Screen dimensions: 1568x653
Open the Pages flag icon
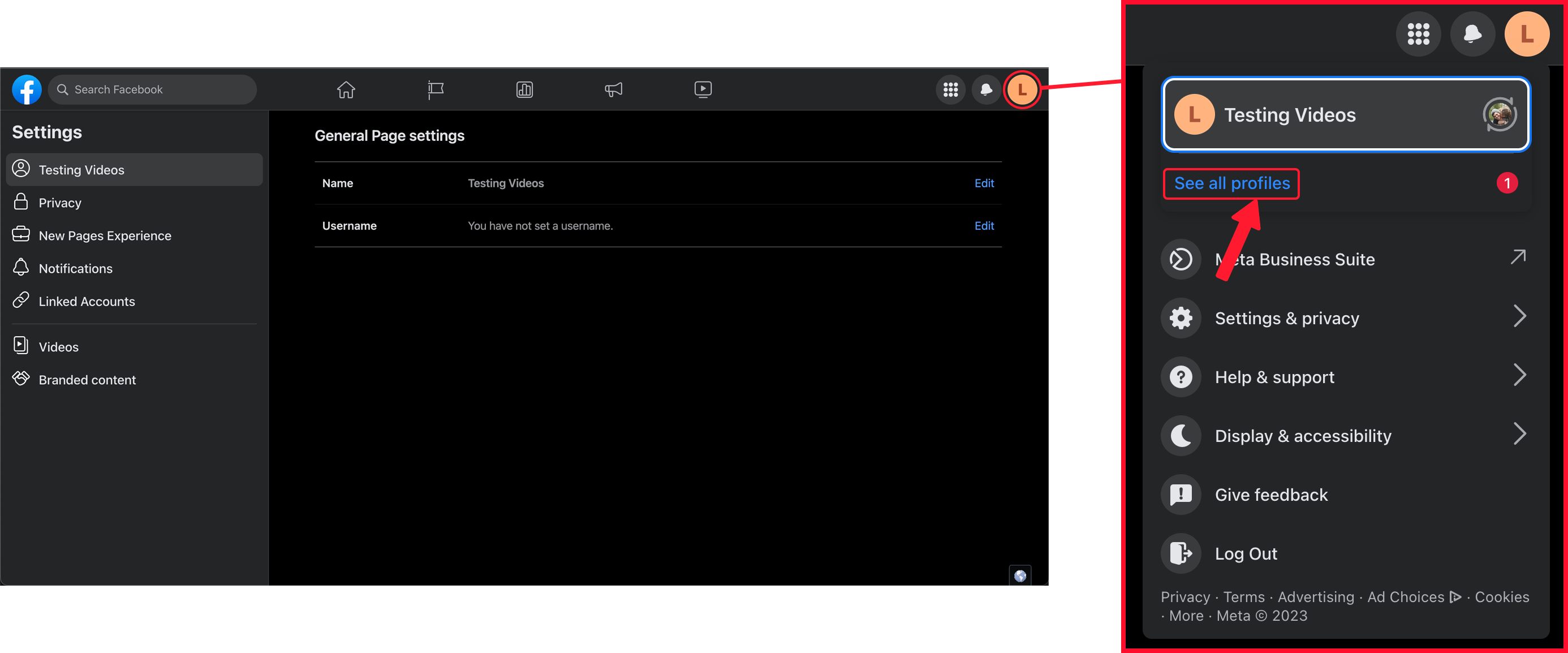tap(435, 89)
